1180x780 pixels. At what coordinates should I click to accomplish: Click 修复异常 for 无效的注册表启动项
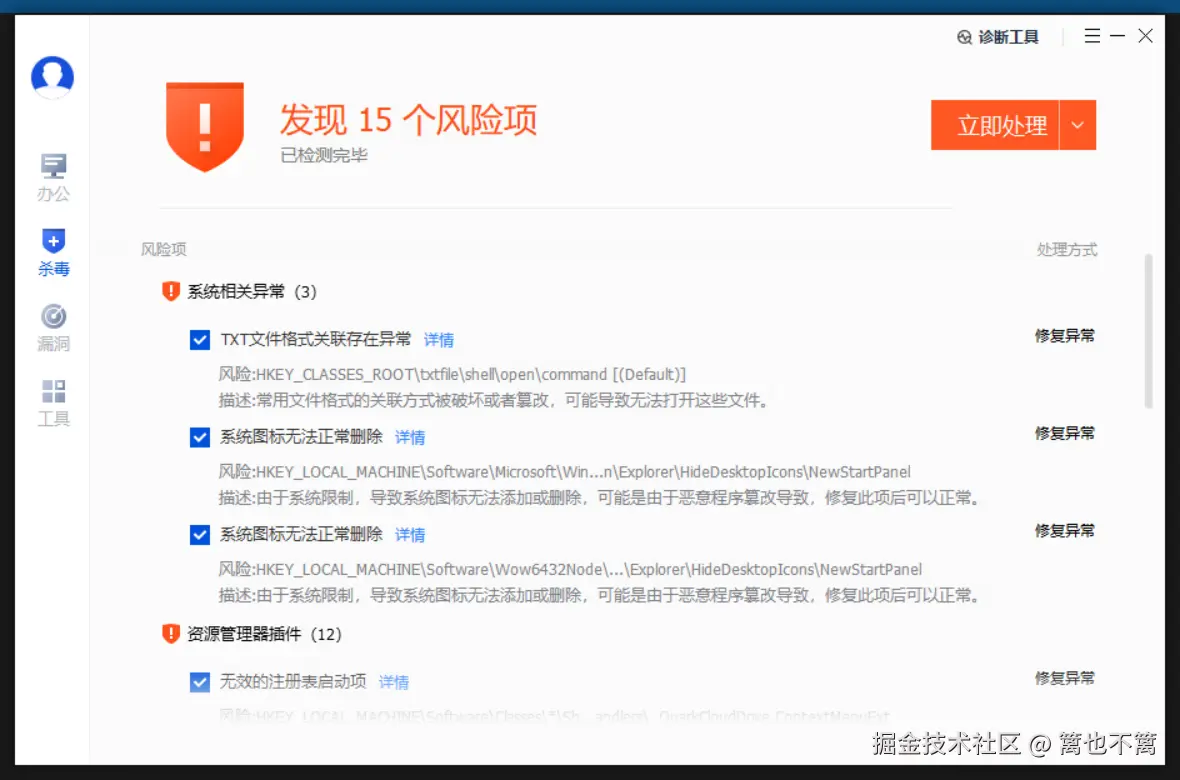(1064, 678)
